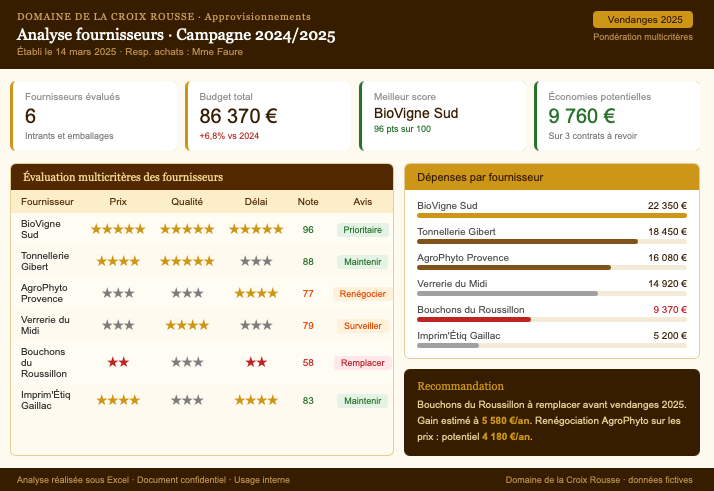Click Remplacer tag for Bouchons du Roussillon

click(x=362, y=363)
